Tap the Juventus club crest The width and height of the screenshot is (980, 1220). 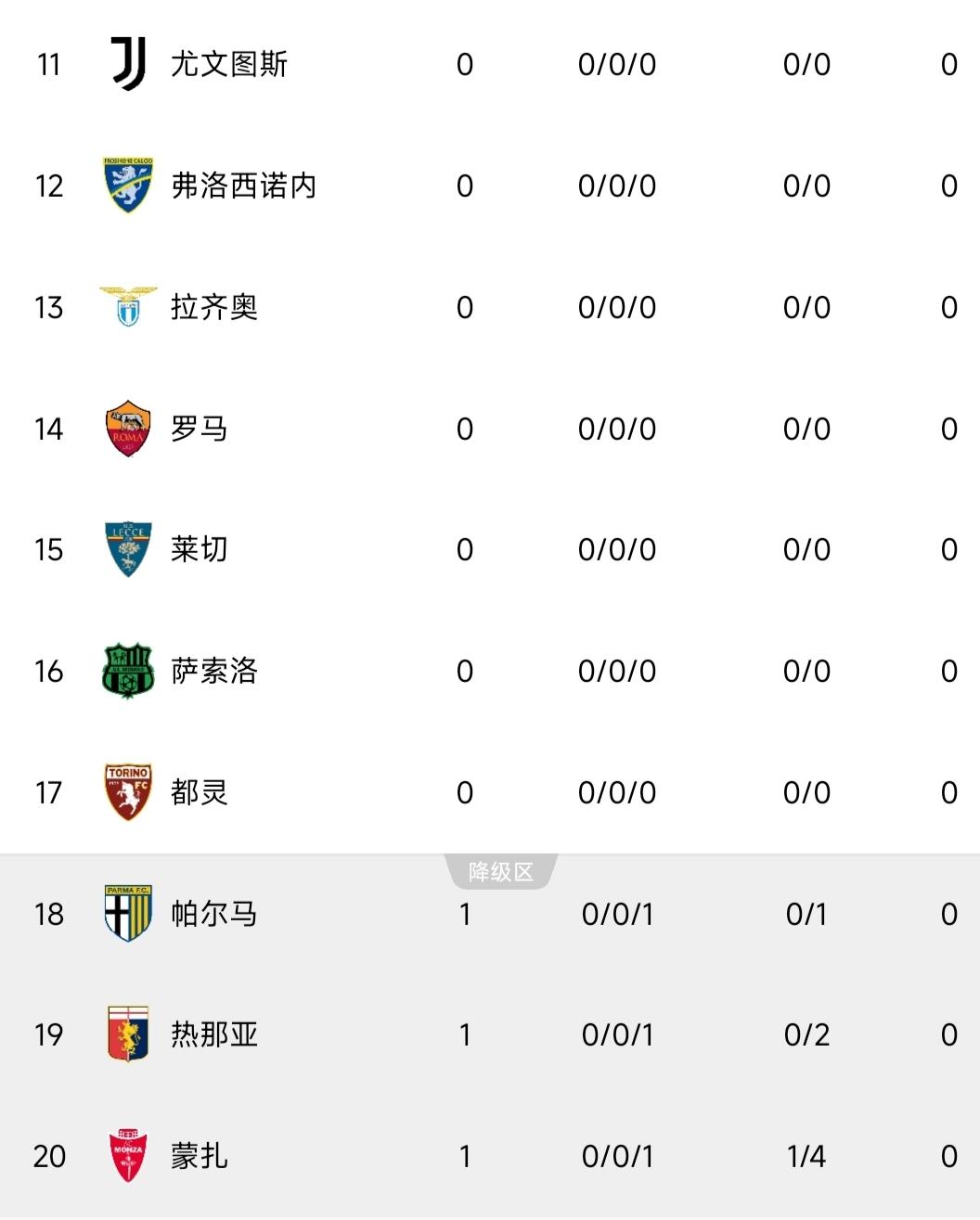click(x=128, y=64)
